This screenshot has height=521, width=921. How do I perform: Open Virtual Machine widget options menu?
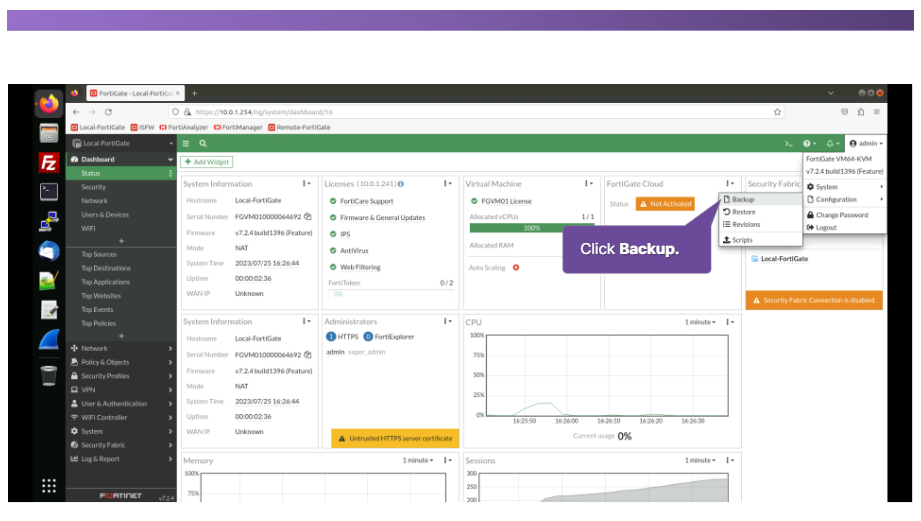[x=588, y=183]
